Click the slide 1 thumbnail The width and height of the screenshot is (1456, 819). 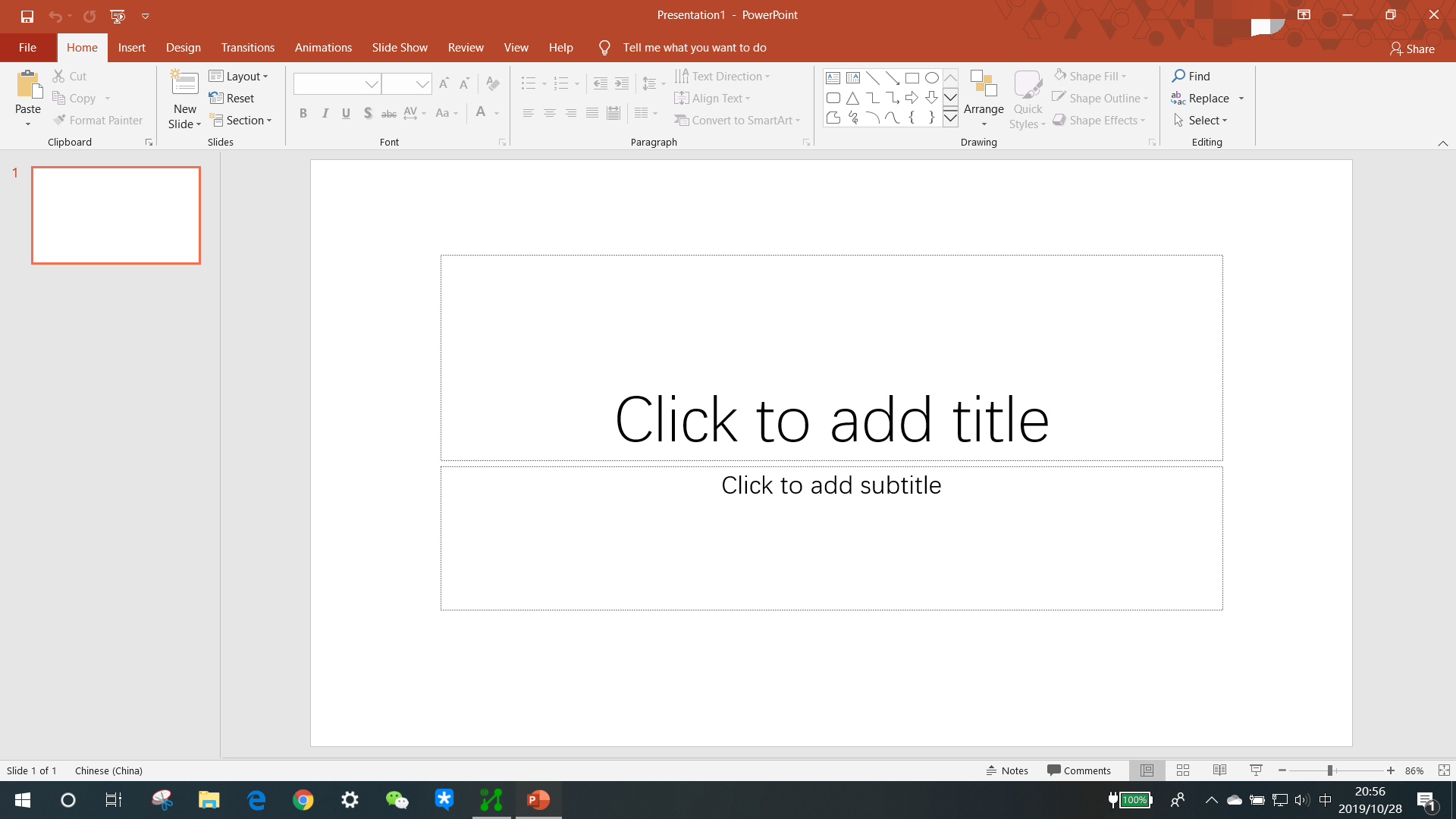[116, 215]
